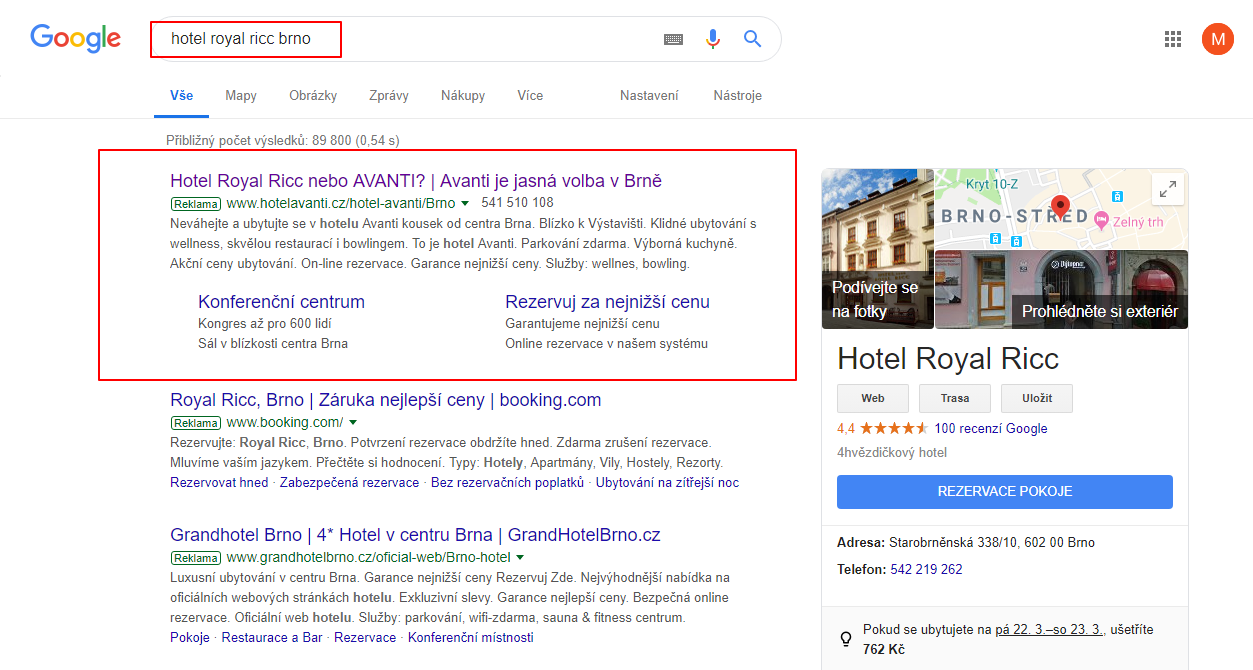The height and width of the screenshot is (670, 1253).
Task: Click the REZERVACE POKOJE button
Action: pyautogui.click(x=1005, y=492)
